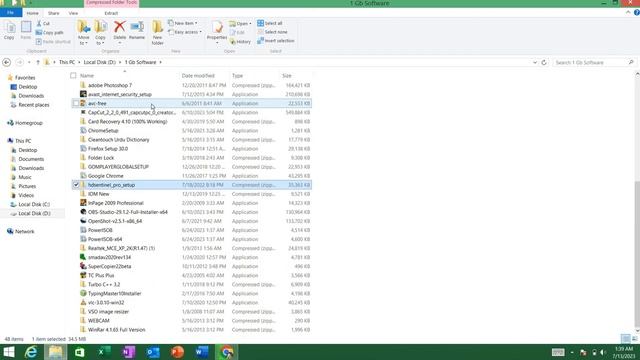Click the Cut command in Clipboard group

43,24
